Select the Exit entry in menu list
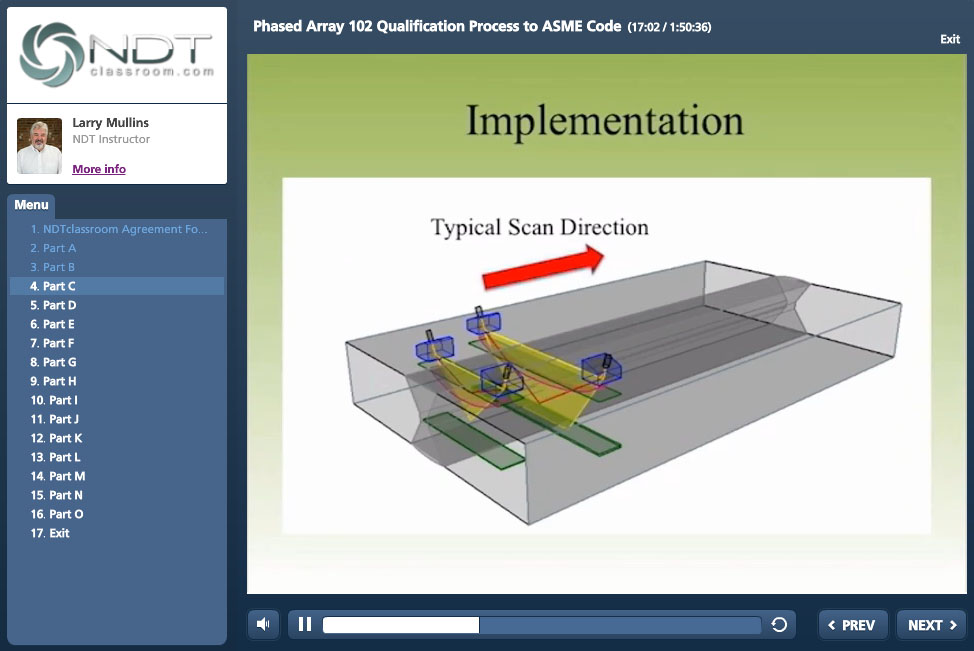The height and width of the screenshot is (651, 974). pos(118,533)
